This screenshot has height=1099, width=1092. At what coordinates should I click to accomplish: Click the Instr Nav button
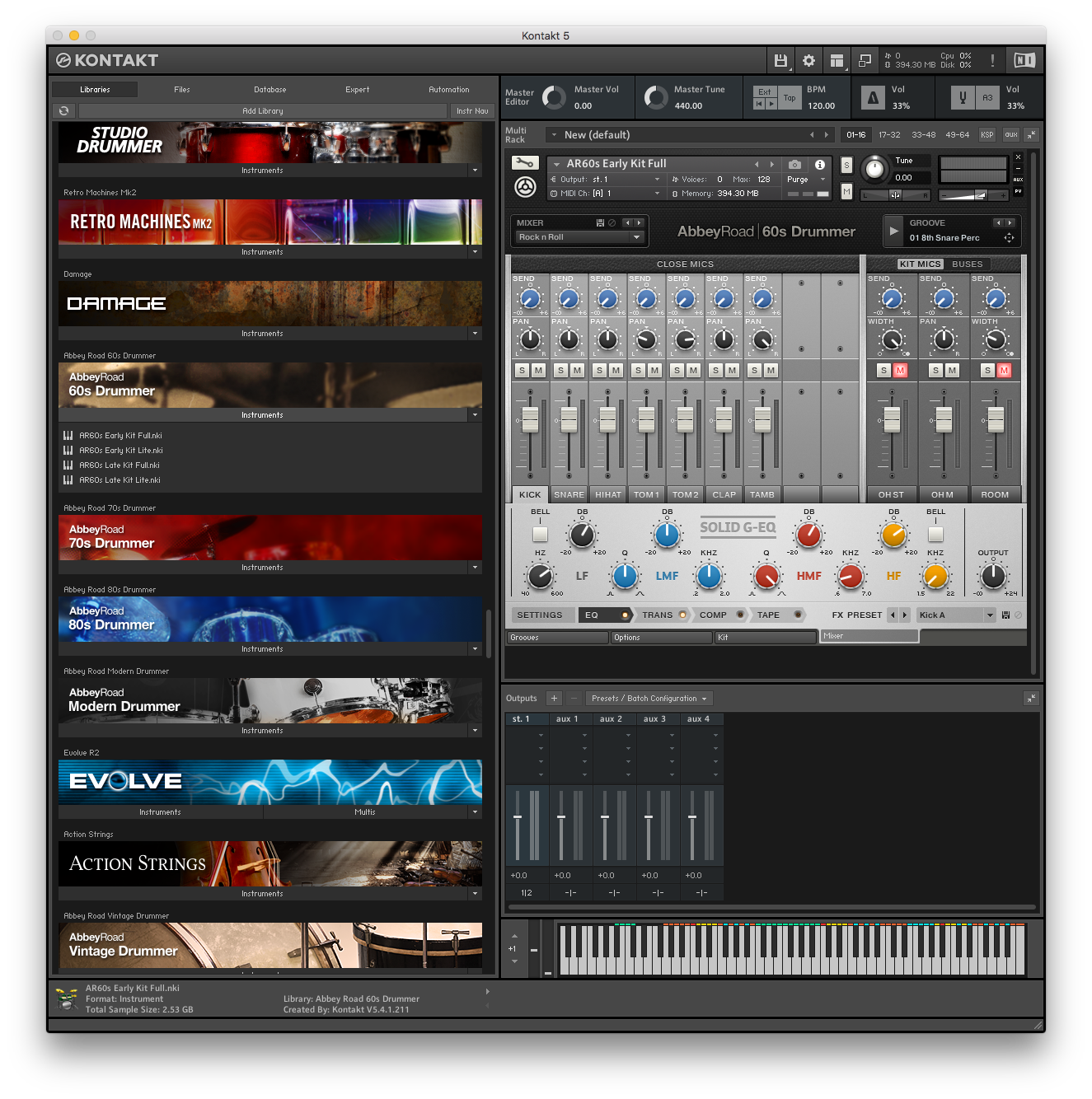click(472, 110)
